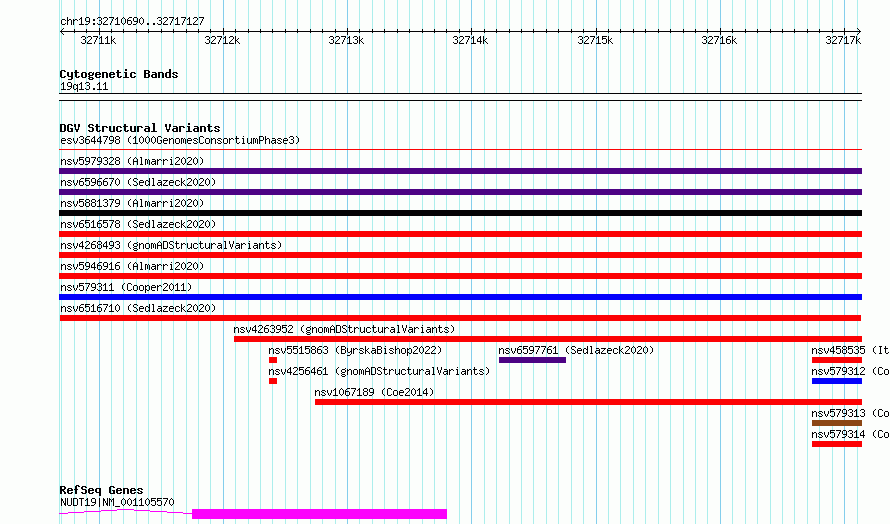Click the 32714k ruler tick label
The height and width of the screenshot is (524, 890).
click(x=470, y=40)
